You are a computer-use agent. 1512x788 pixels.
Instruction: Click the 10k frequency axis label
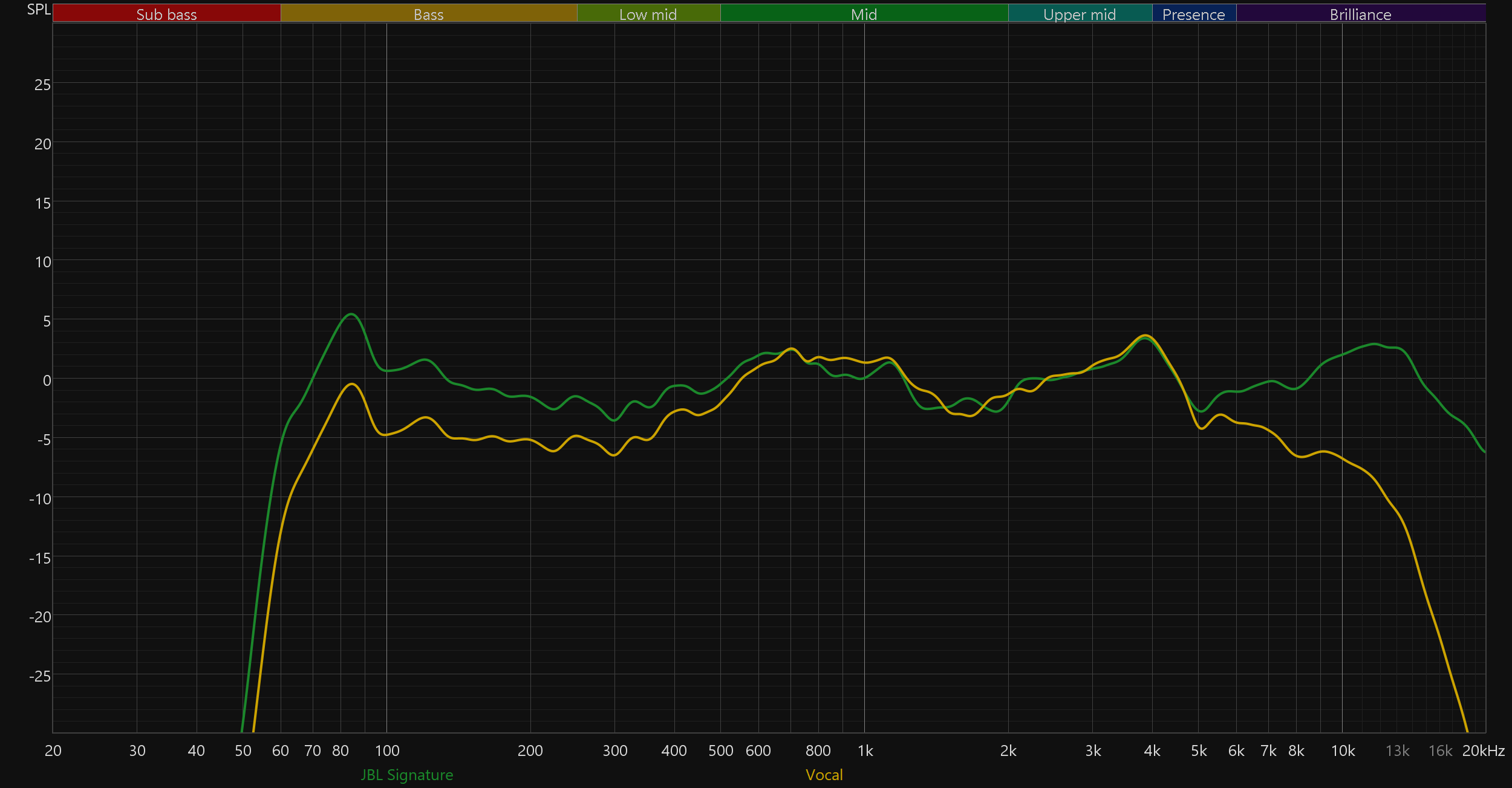click(x=1343, y=751)
